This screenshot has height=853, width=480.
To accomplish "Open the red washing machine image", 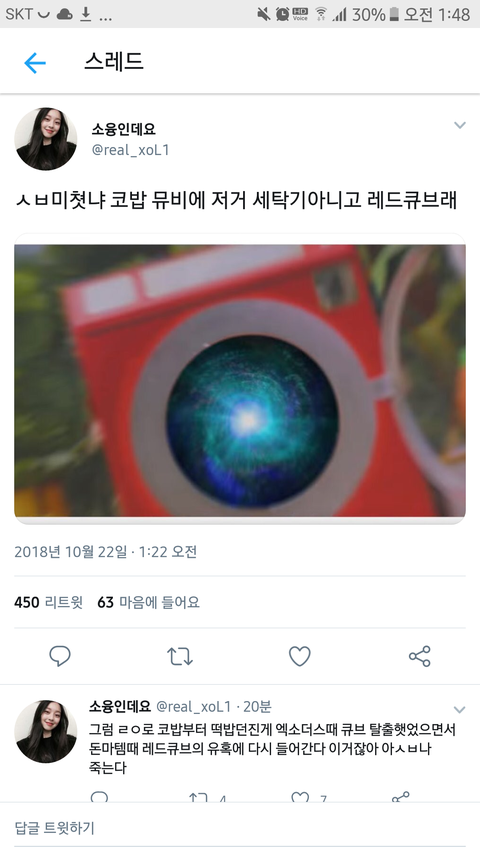I will (240, 380).
